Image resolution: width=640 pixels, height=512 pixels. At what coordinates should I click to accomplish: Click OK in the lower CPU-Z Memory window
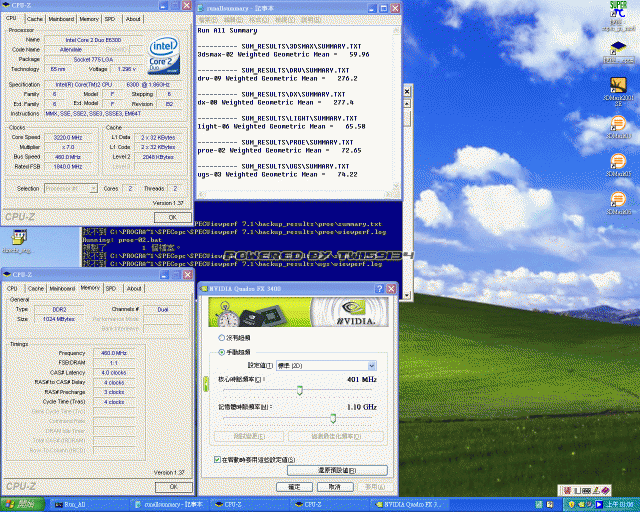point(173,487)
